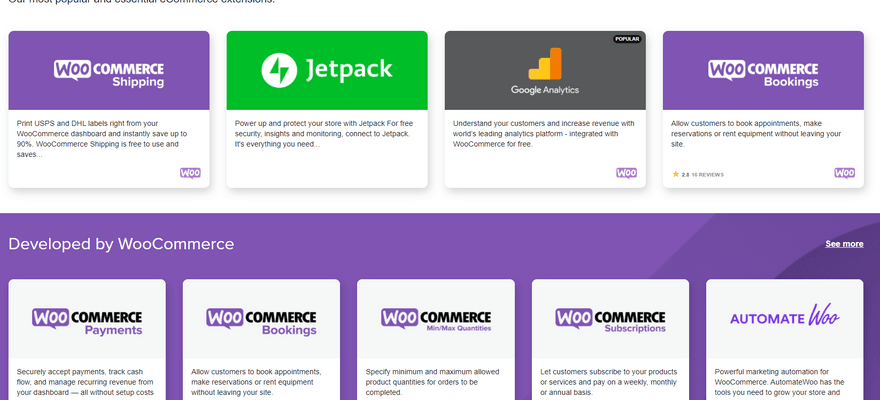The width and height of the screenshot is (880, 400).
Task: Open the 16 REVIEWS rating text
Action: pos(707,175)
